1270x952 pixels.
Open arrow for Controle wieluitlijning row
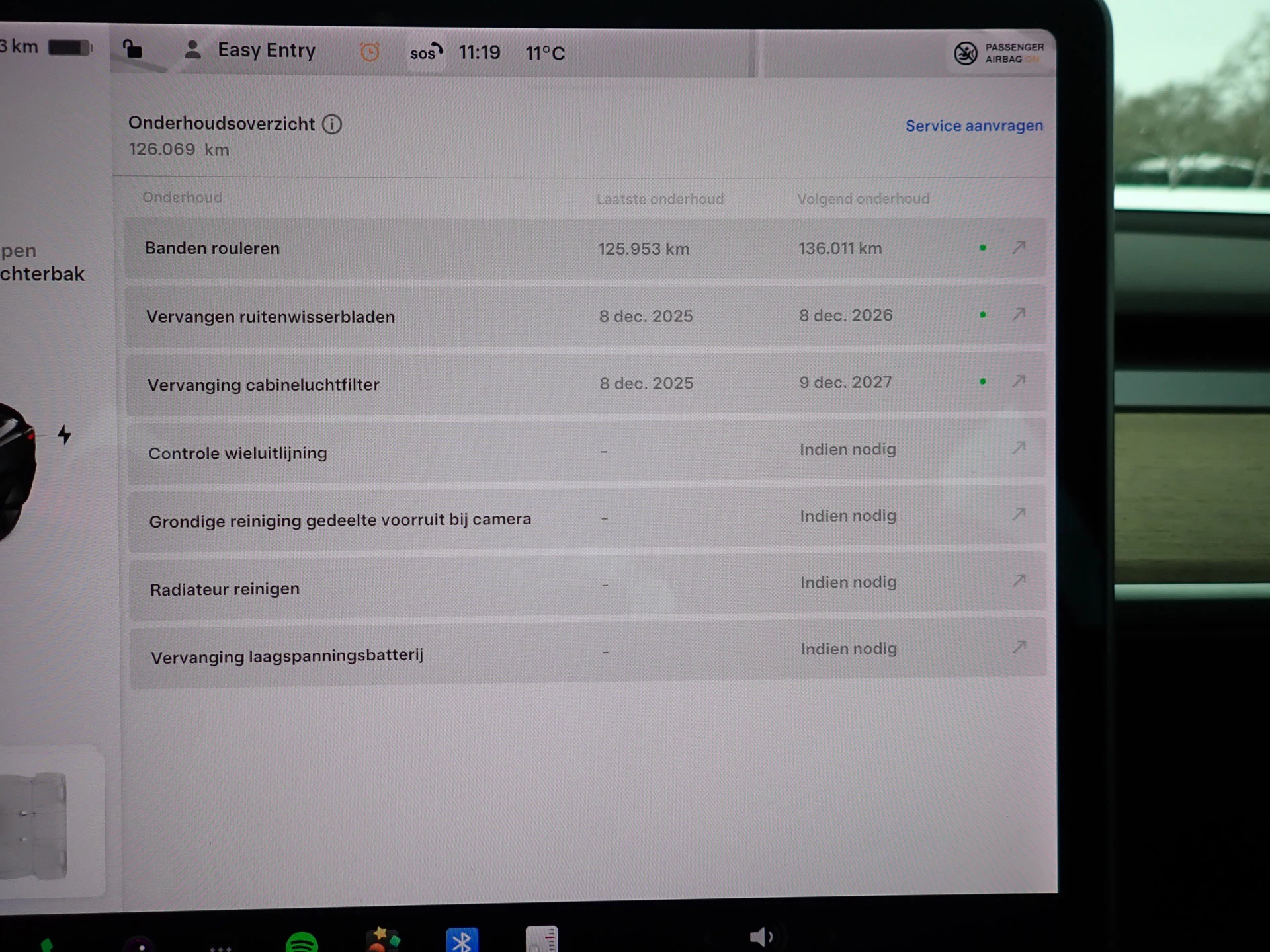click(x=1019, y=448)
